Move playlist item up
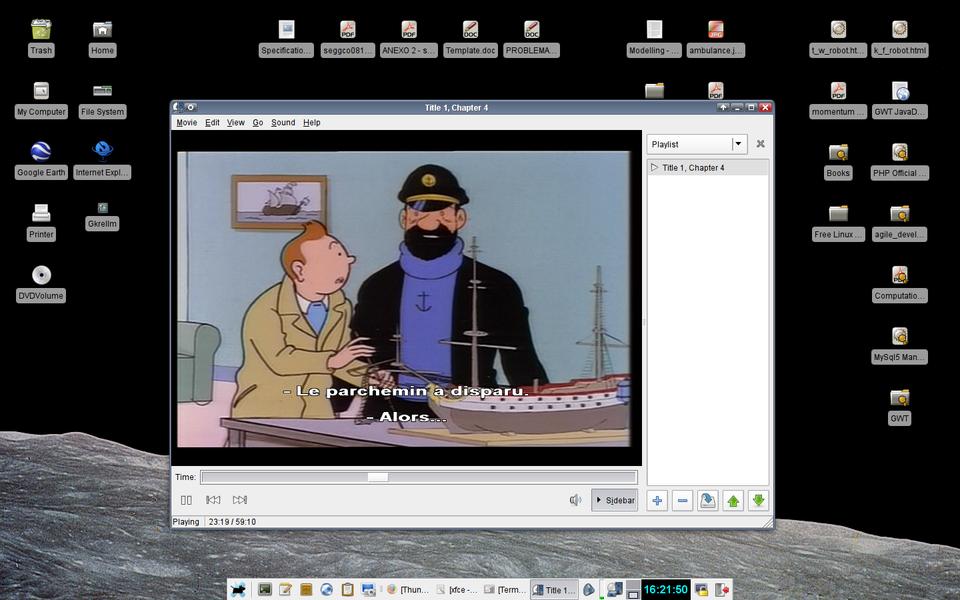The height and width of the screenshot is (600, 960). coord(733,501)
